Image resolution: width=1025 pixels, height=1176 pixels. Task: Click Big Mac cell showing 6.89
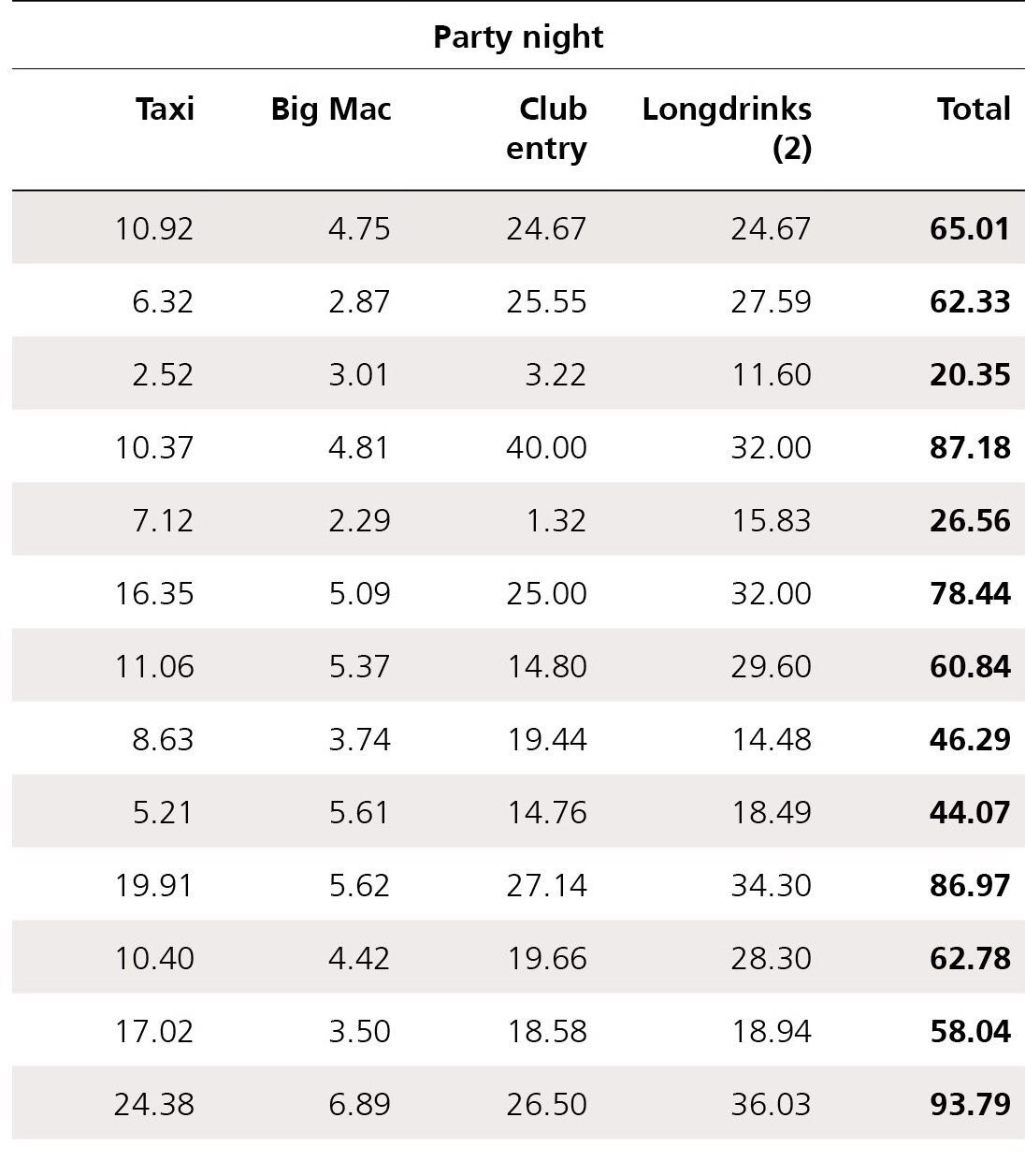pos(359,1105)
